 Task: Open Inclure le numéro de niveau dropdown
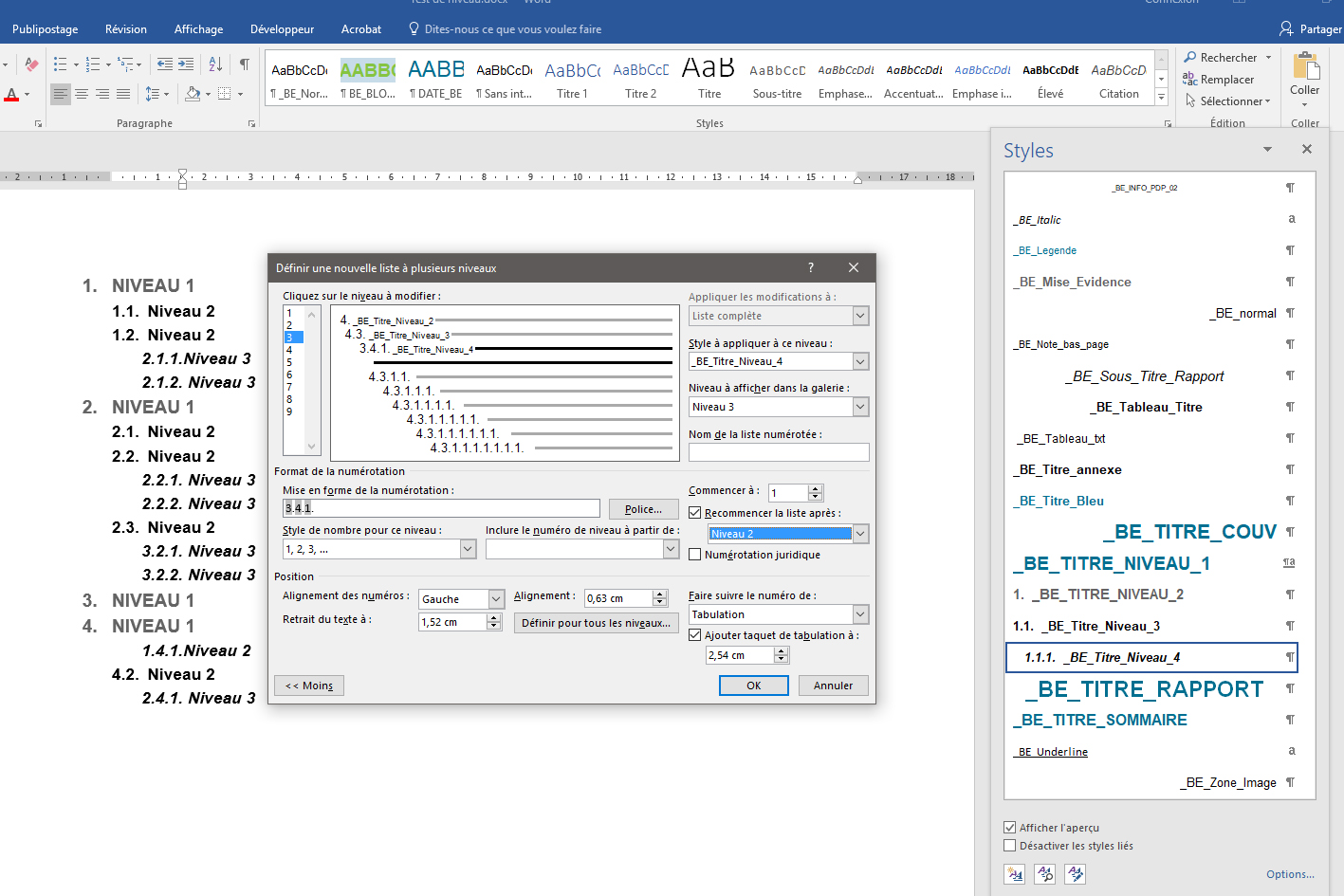671,549
